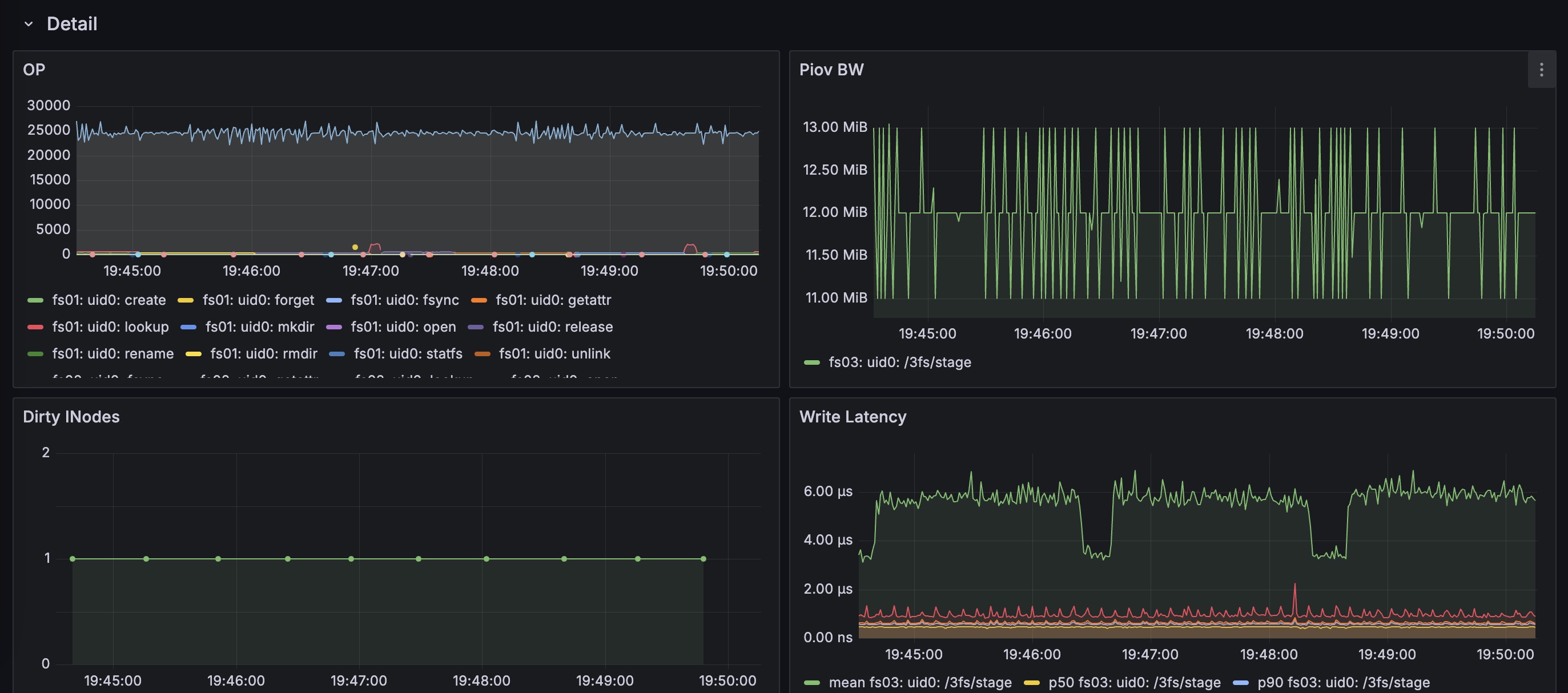Isolate the fs01: uid0: getattr series
The width and height of the screenshot is (1568, 693).
553,300
